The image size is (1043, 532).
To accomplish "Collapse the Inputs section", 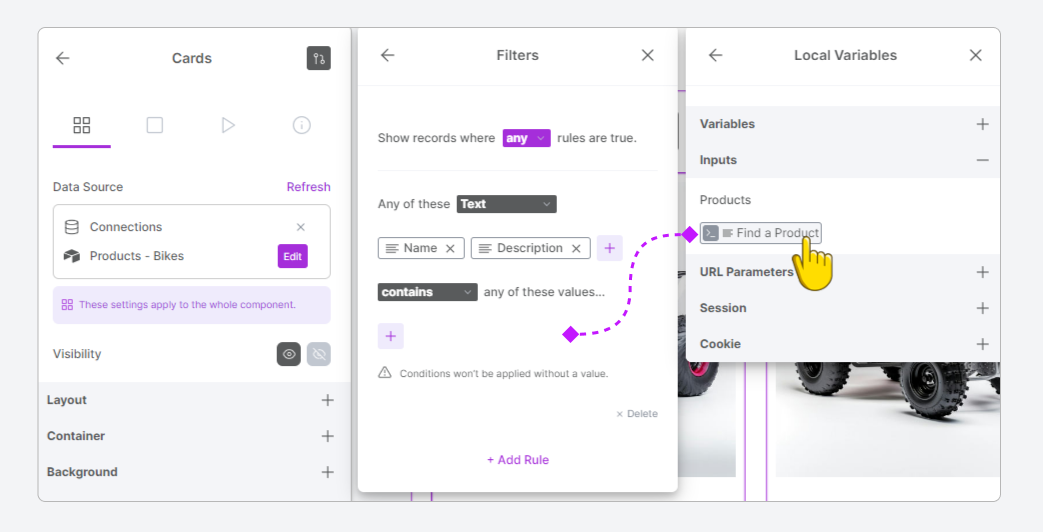I will click(x=982, y=160).
